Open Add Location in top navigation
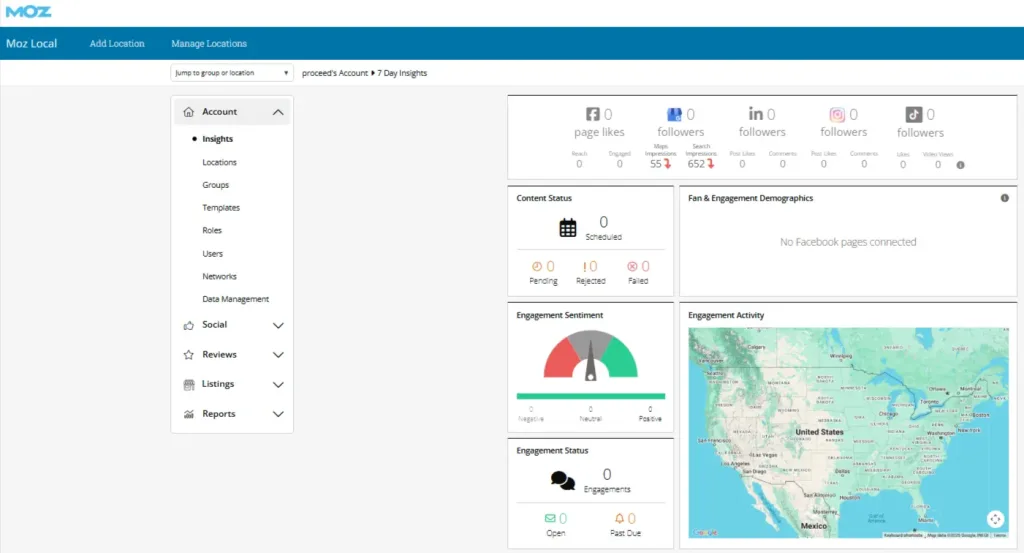Image resolution: width=1024 pixels, height=553 pixels. (x=117, y=44)
